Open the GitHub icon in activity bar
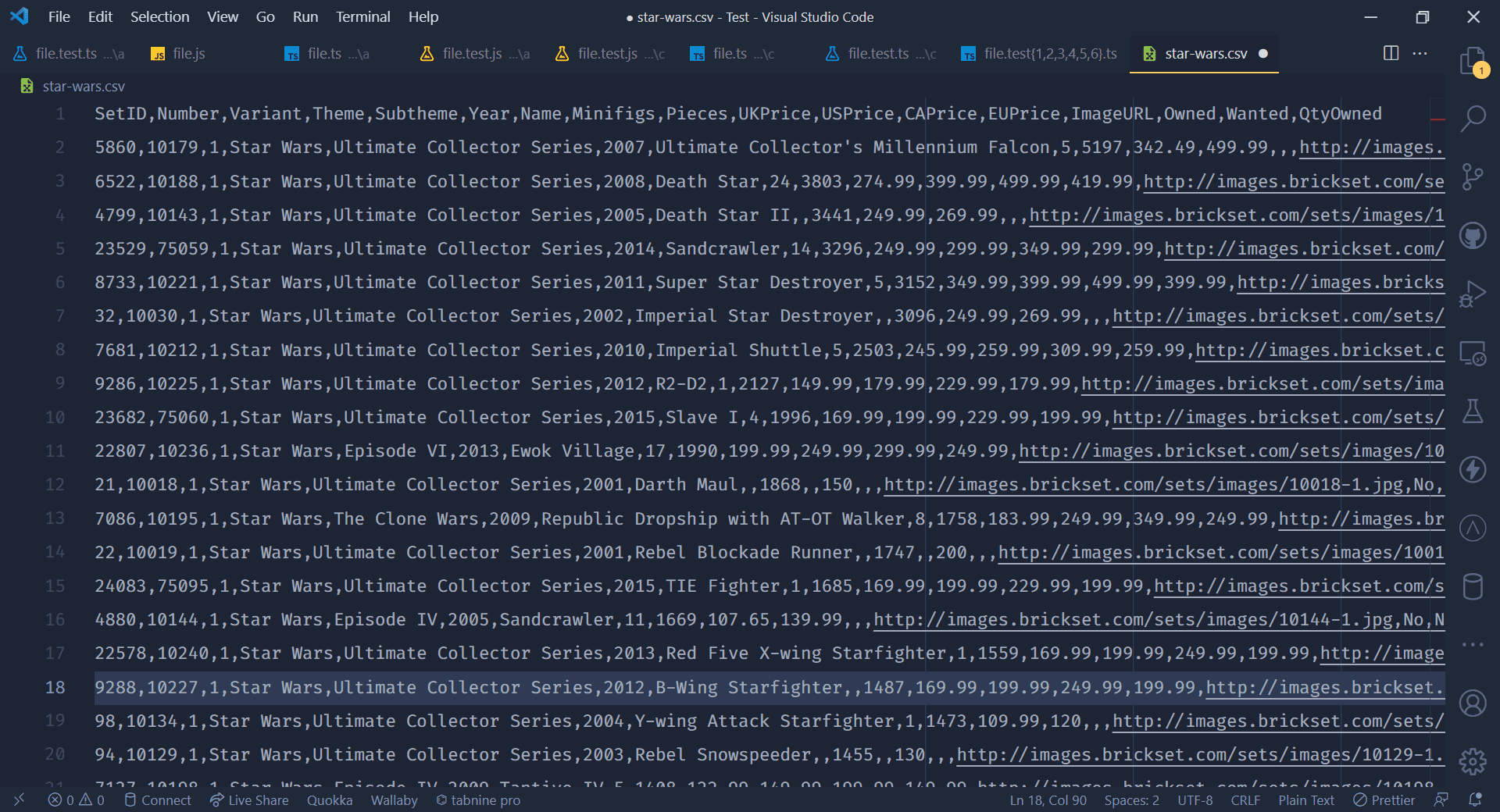1500x812 pixels. [1473, 235]
